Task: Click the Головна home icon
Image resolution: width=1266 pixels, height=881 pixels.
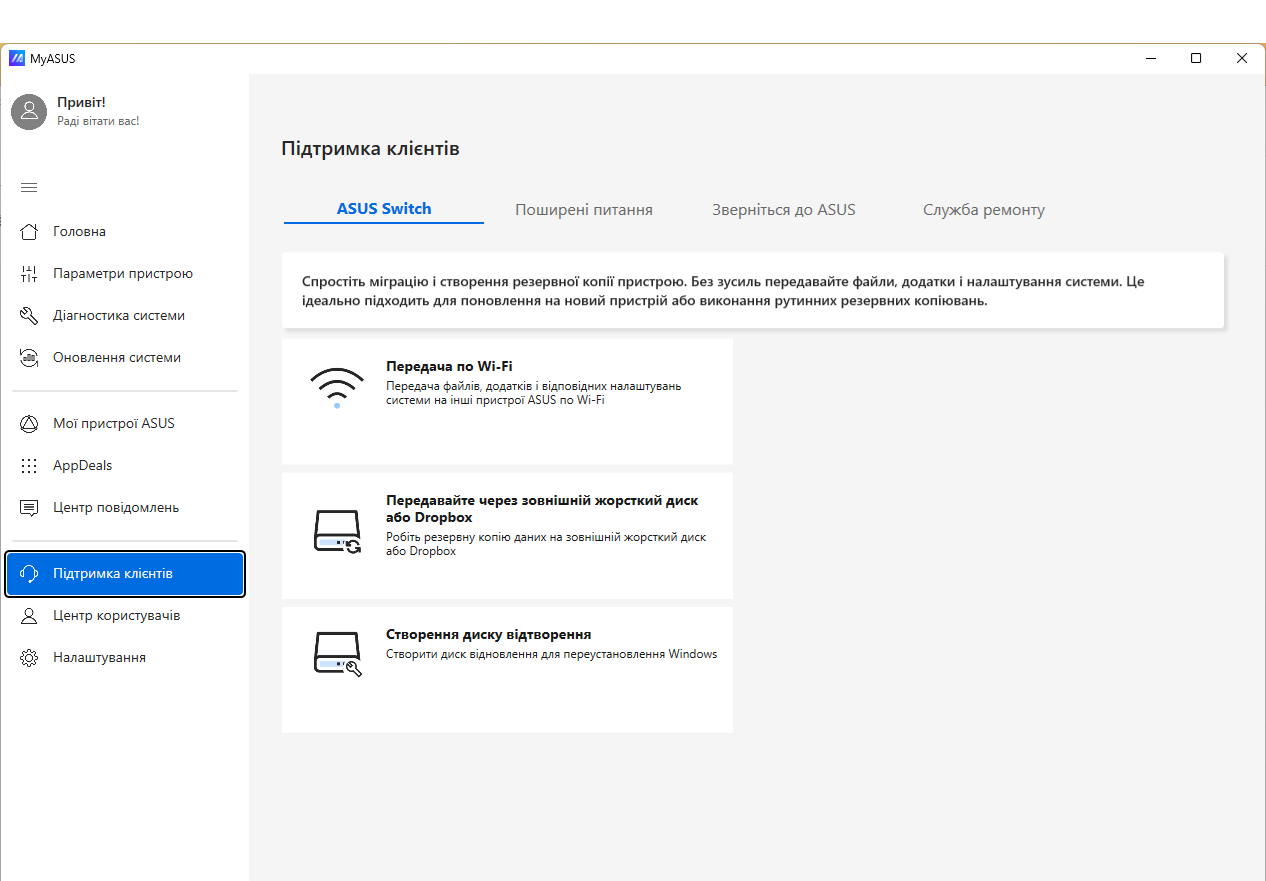Action: coord(29,231)
